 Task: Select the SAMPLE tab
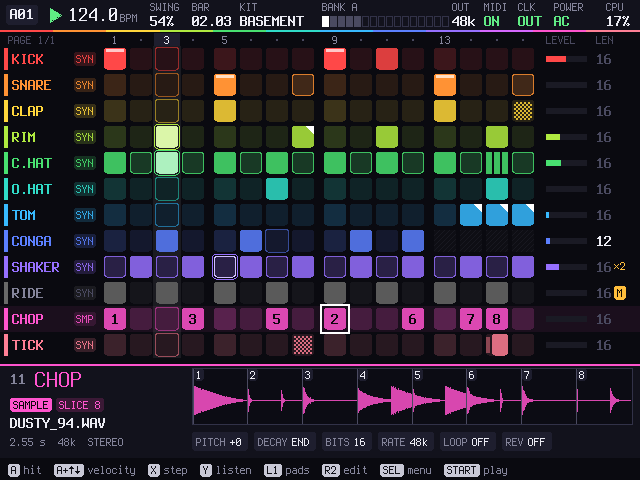(x=31, y=405)
